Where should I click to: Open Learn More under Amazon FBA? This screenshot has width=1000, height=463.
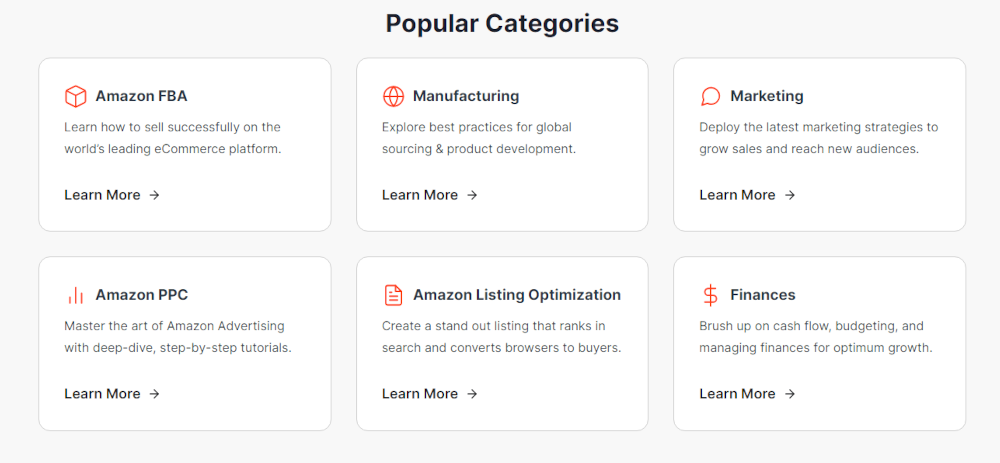tap(112, 195)
